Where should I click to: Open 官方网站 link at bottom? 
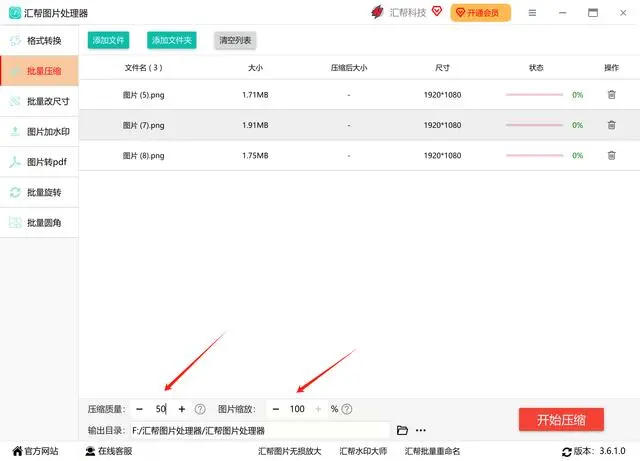pyautogui.click(x=36, y=451)
